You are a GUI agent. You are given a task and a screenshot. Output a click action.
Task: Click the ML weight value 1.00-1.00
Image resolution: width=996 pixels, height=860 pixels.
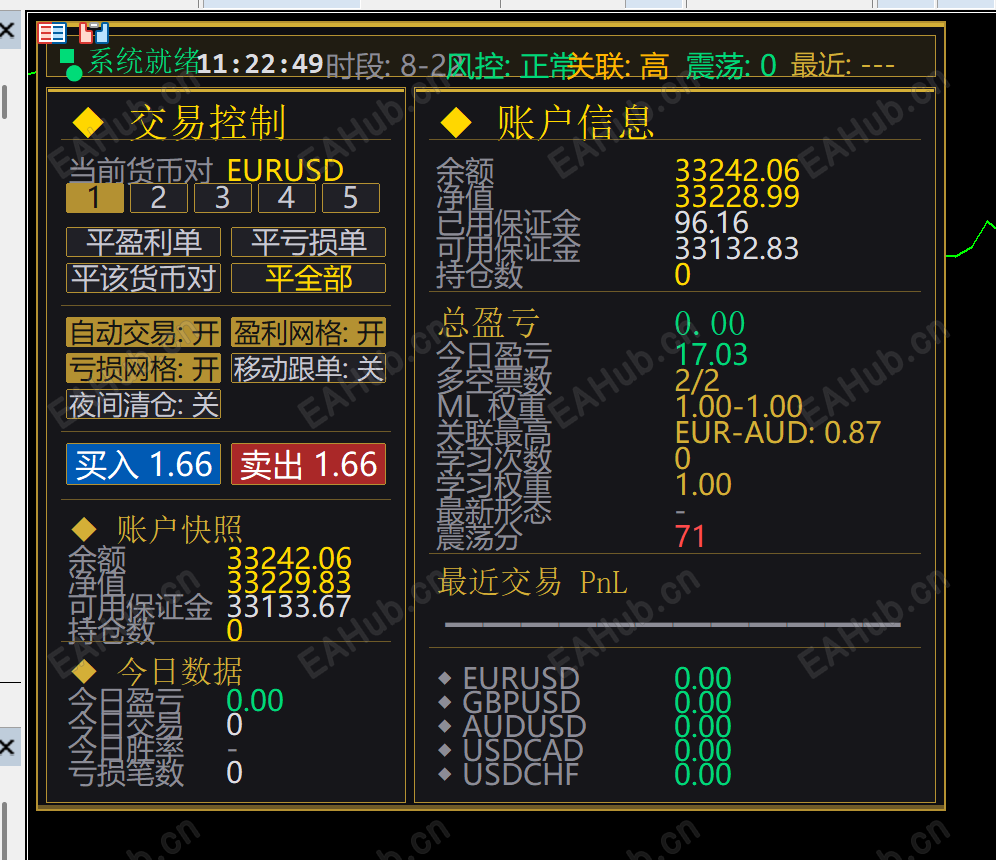point(739,406)
